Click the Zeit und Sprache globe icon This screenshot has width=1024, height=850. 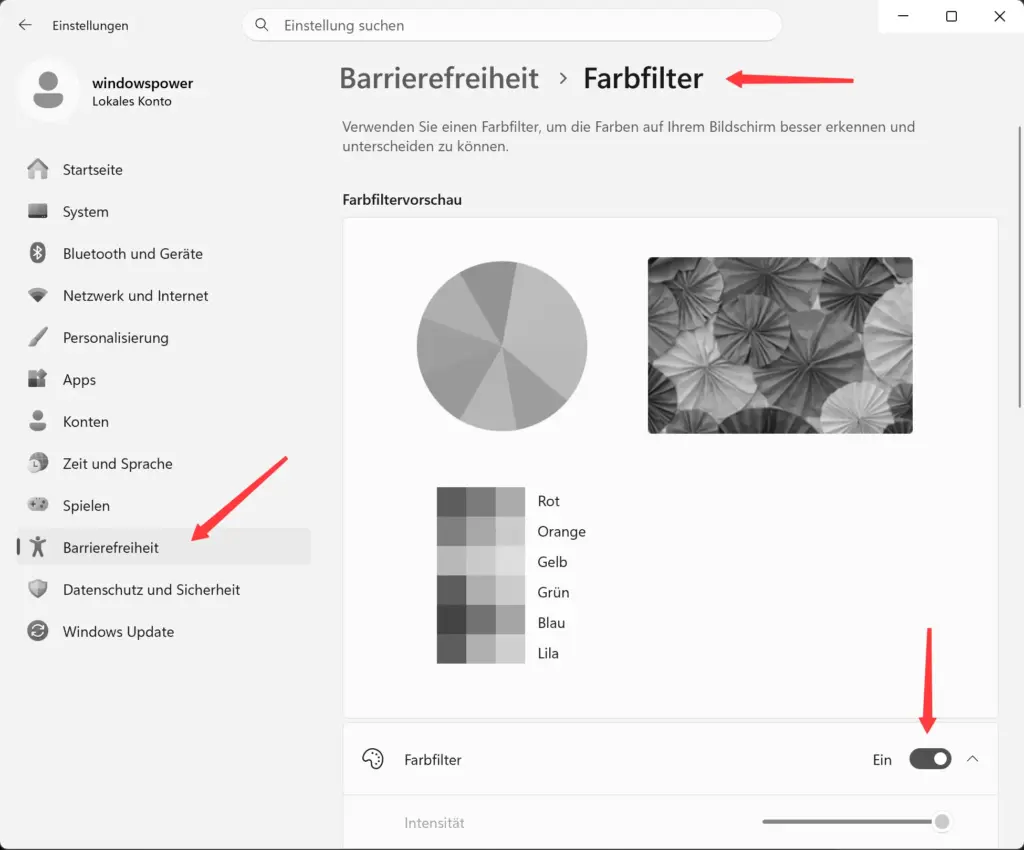[x=38, y=463]
